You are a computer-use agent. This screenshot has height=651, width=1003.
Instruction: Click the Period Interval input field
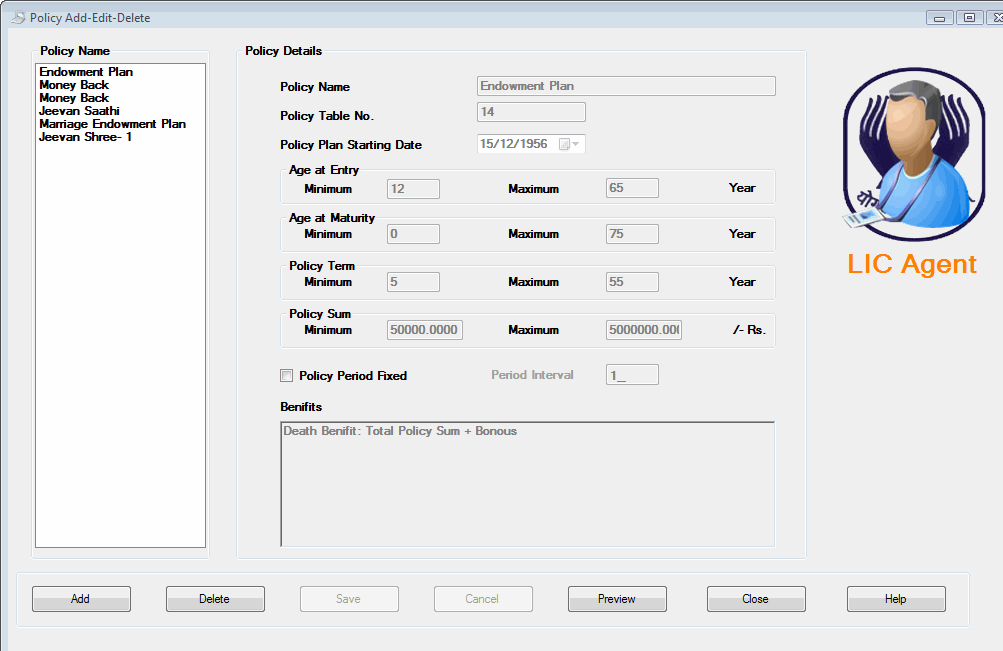pos(631,374)
